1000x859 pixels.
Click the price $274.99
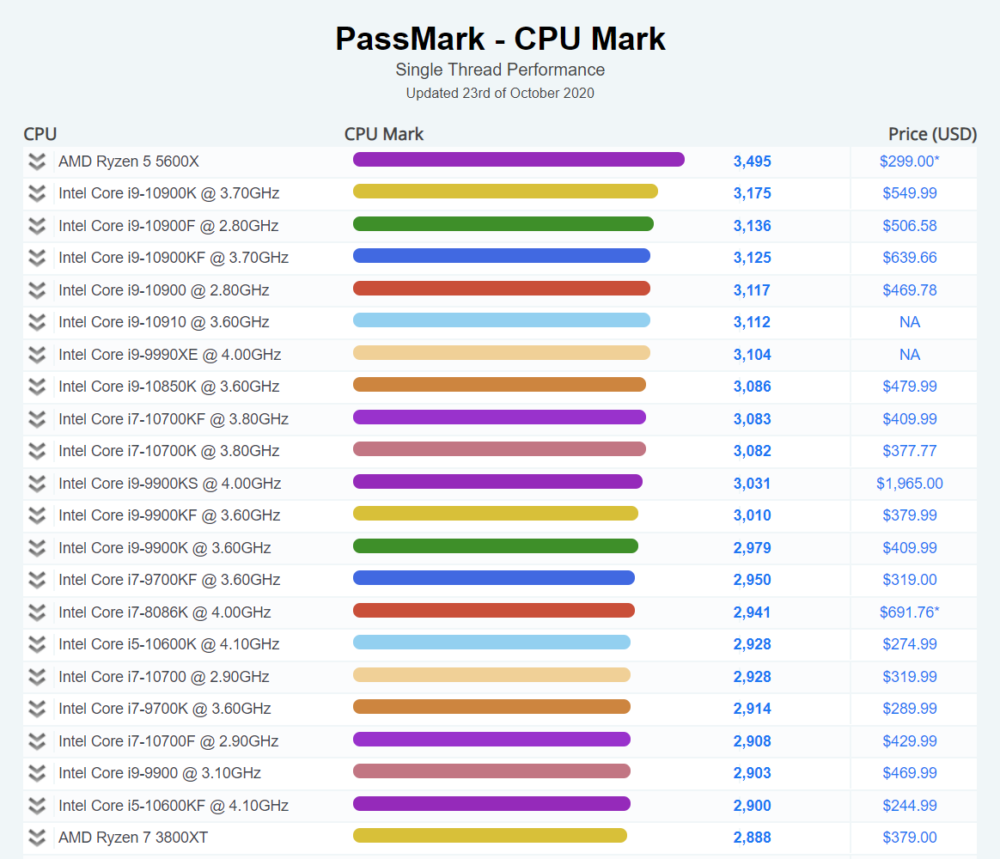click(x=909, y=644)
